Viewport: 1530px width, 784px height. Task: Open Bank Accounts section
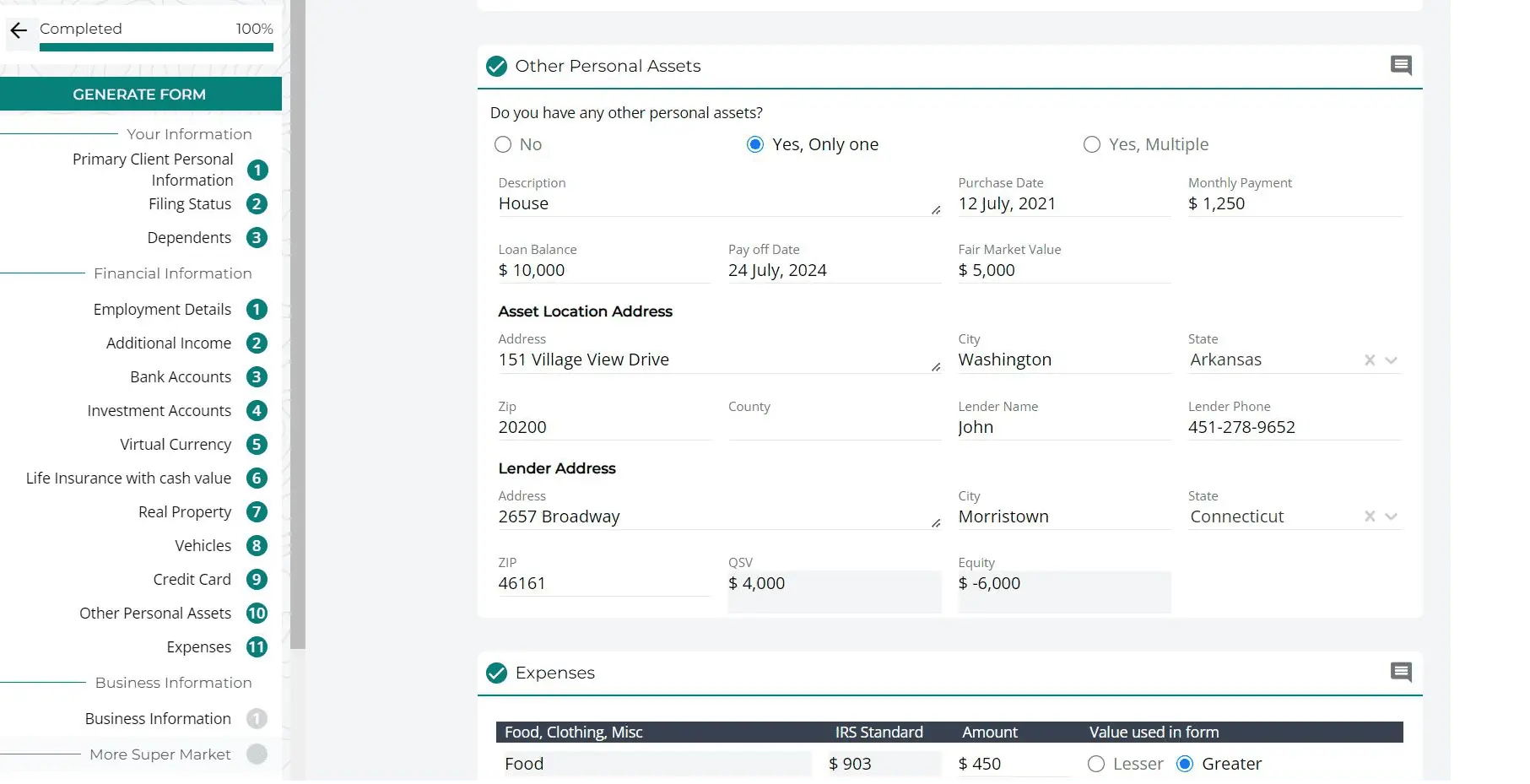[x=181, y=377]
